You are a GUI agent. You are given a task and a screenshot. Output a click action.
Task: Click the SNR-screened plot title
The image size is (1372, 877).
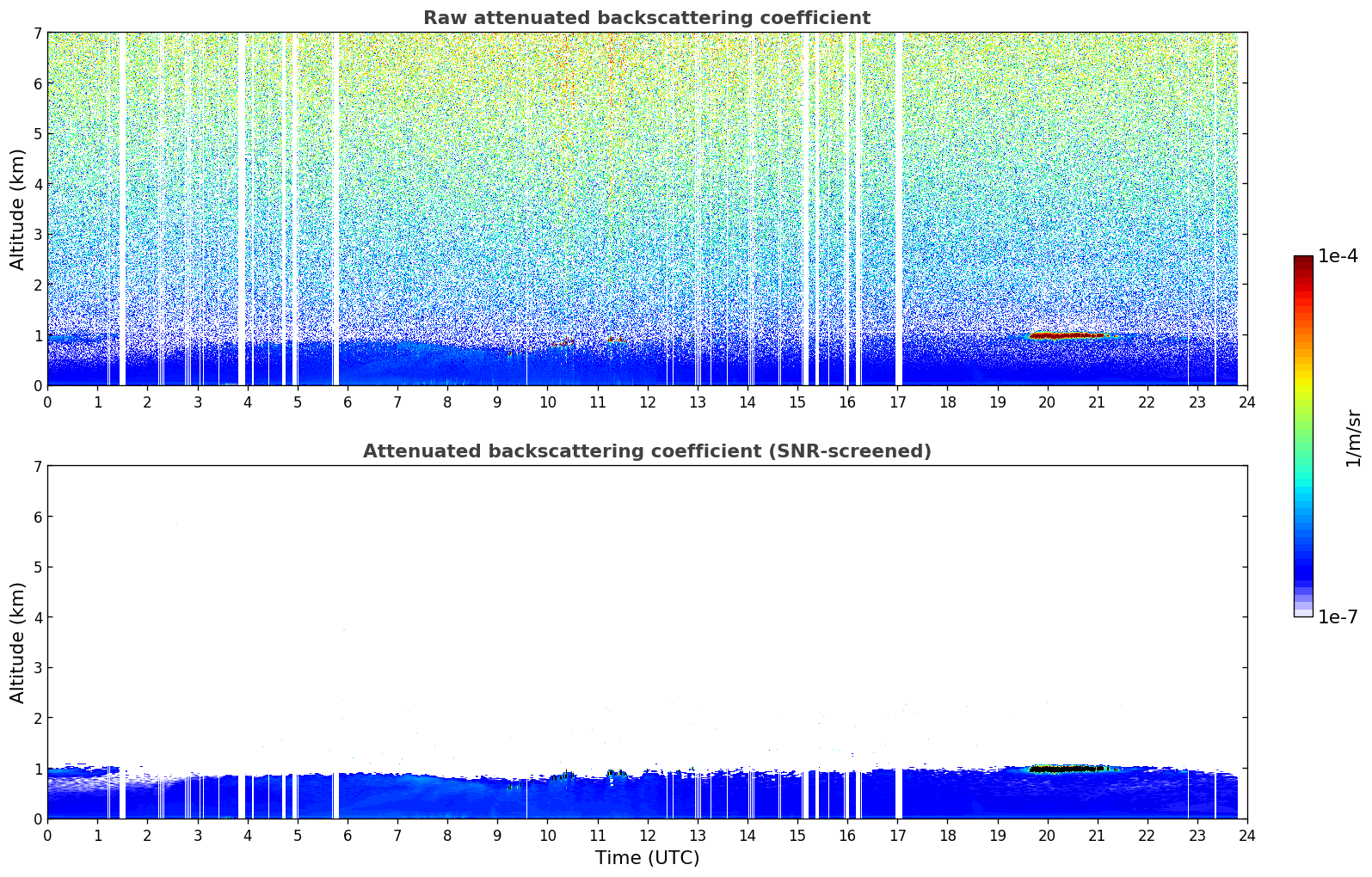[x=646, y=451]
